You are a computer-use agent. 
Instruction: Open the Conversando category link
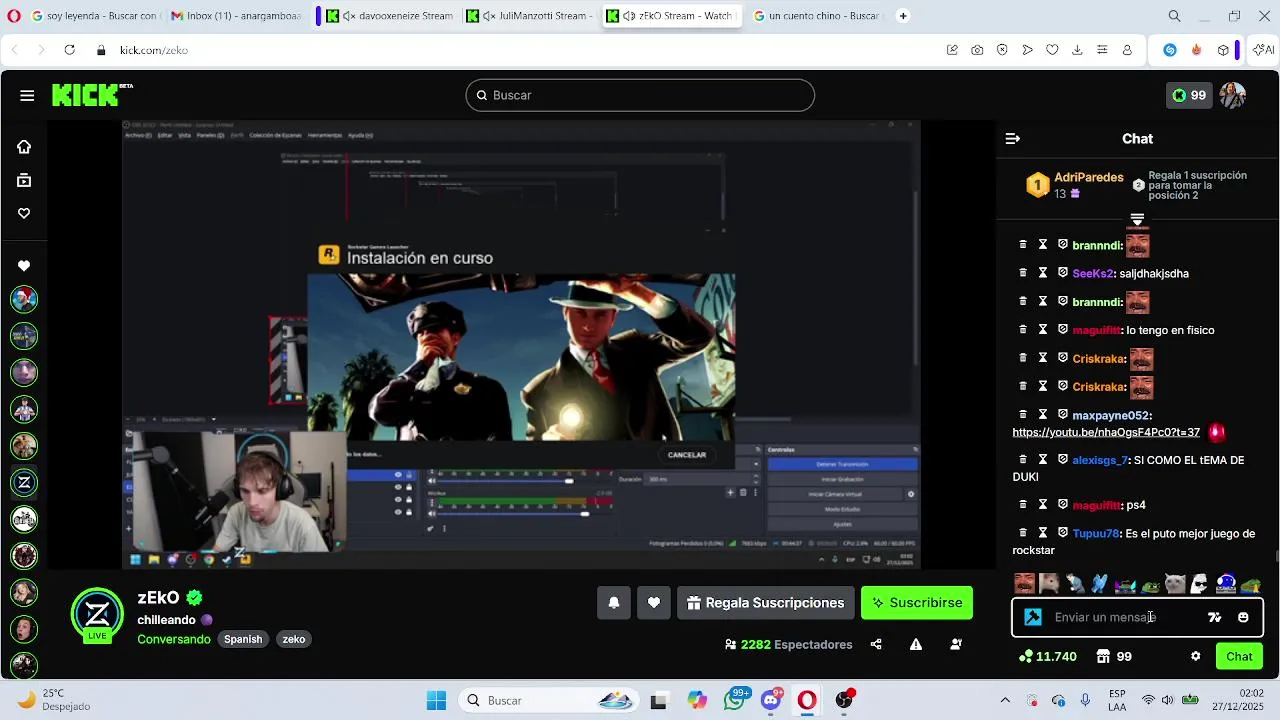174,640
